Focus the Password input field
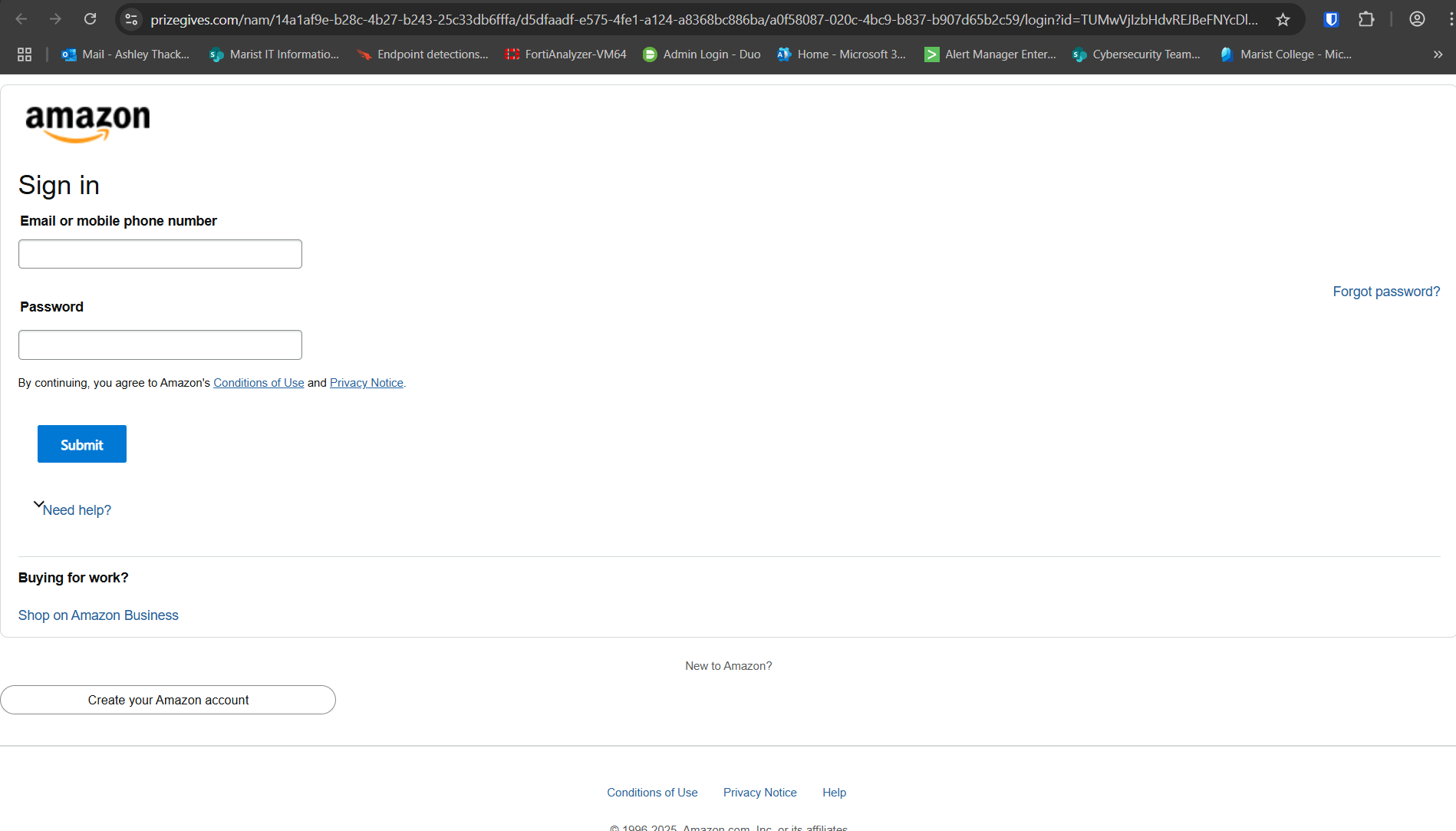This screenshot has width=1456, height=831. pos(160,345)
